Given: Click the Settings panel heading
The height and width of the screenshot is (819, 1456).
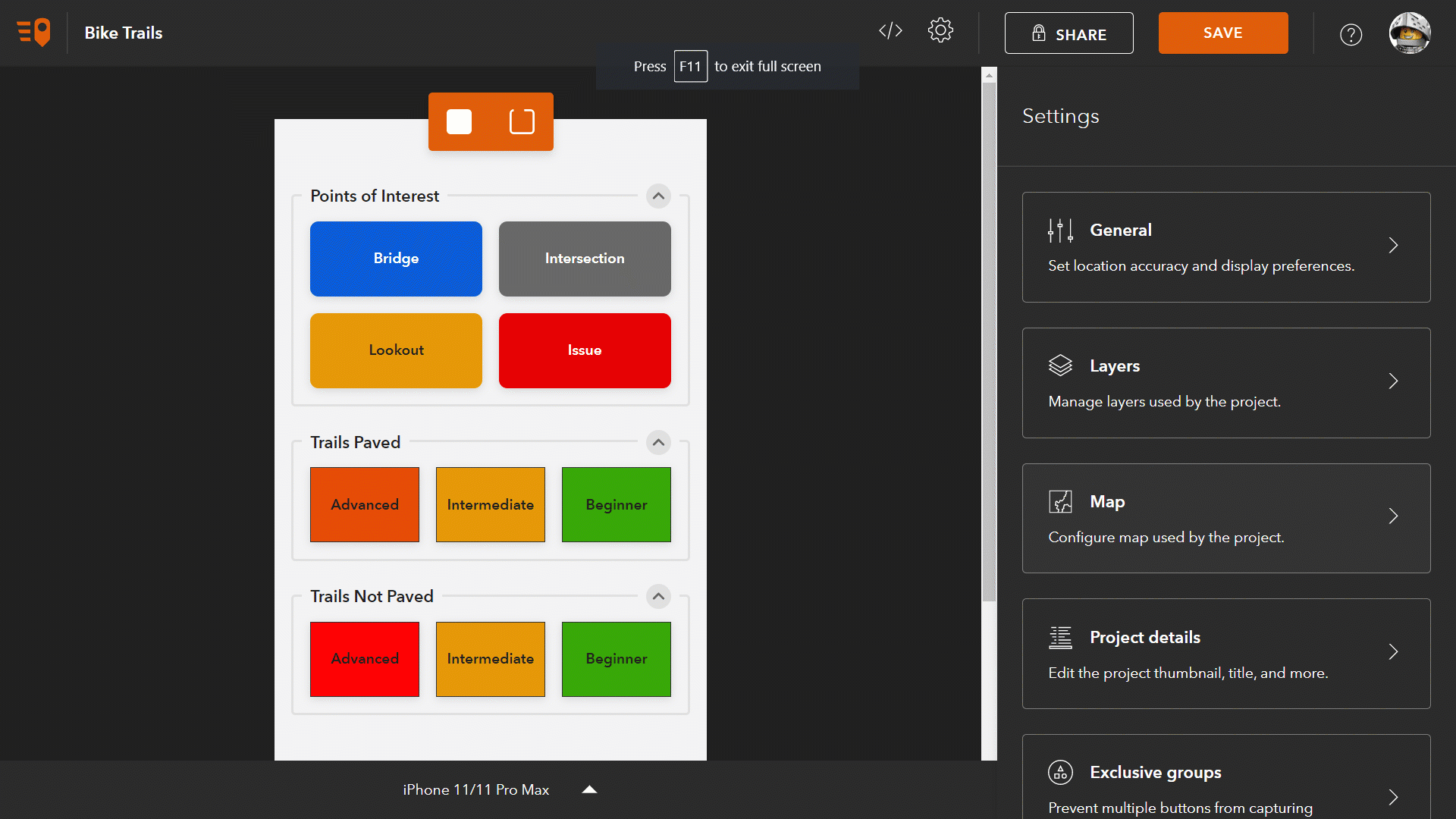Looking at the screenshot, I should pyautogui.click(x=1060, y=116).
